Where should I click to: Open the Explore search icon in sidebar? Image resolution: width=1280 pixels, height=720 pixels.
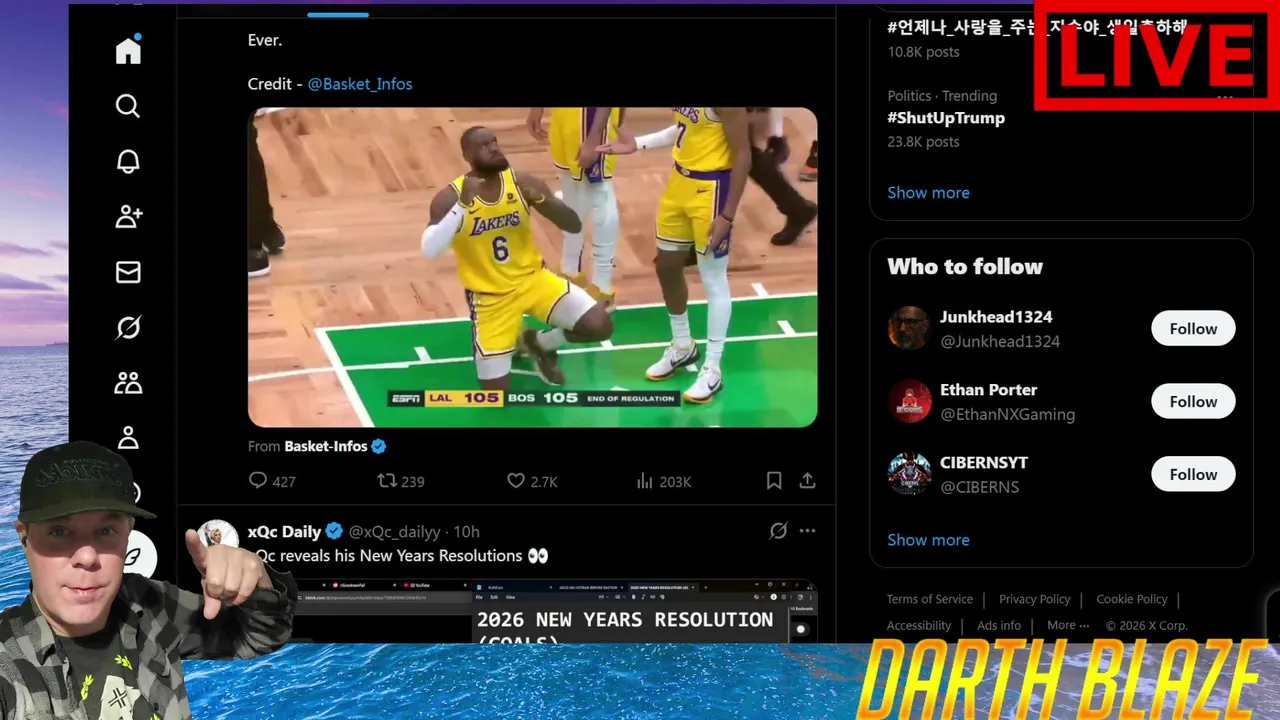128,106
